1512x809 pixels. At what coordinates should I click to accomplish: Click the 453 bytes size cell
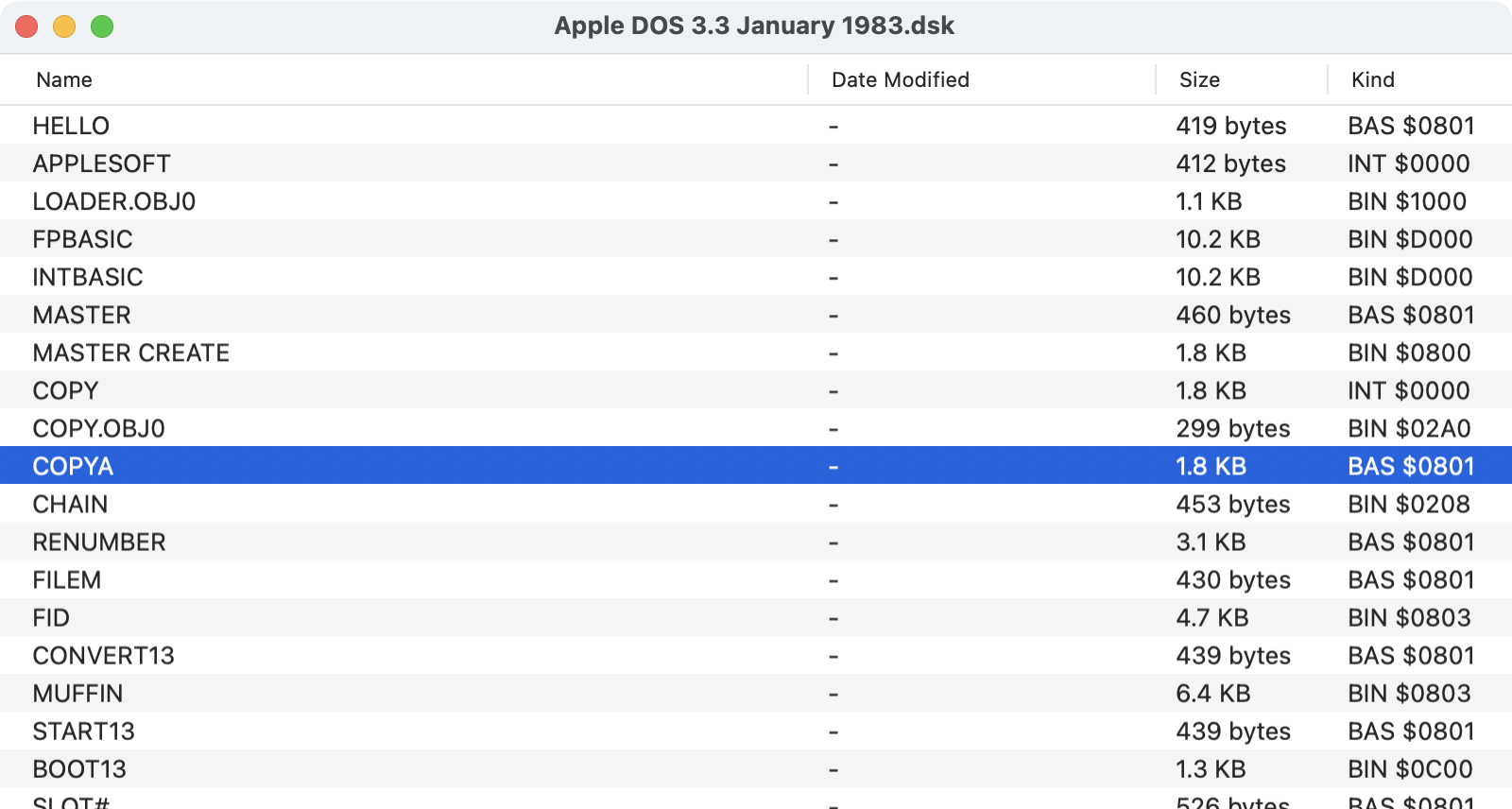pyautogui.click(x=1233, y=504)
